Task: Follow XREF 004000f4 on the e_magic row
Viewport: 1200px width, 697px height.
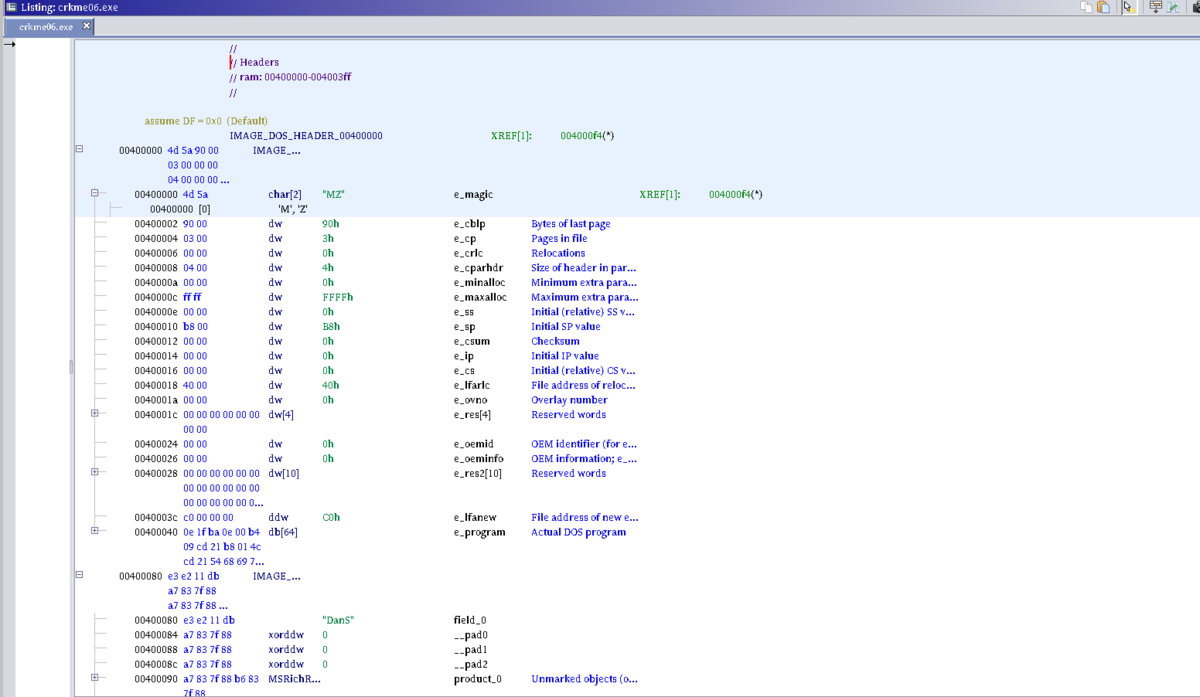Action: pos(735,195)
